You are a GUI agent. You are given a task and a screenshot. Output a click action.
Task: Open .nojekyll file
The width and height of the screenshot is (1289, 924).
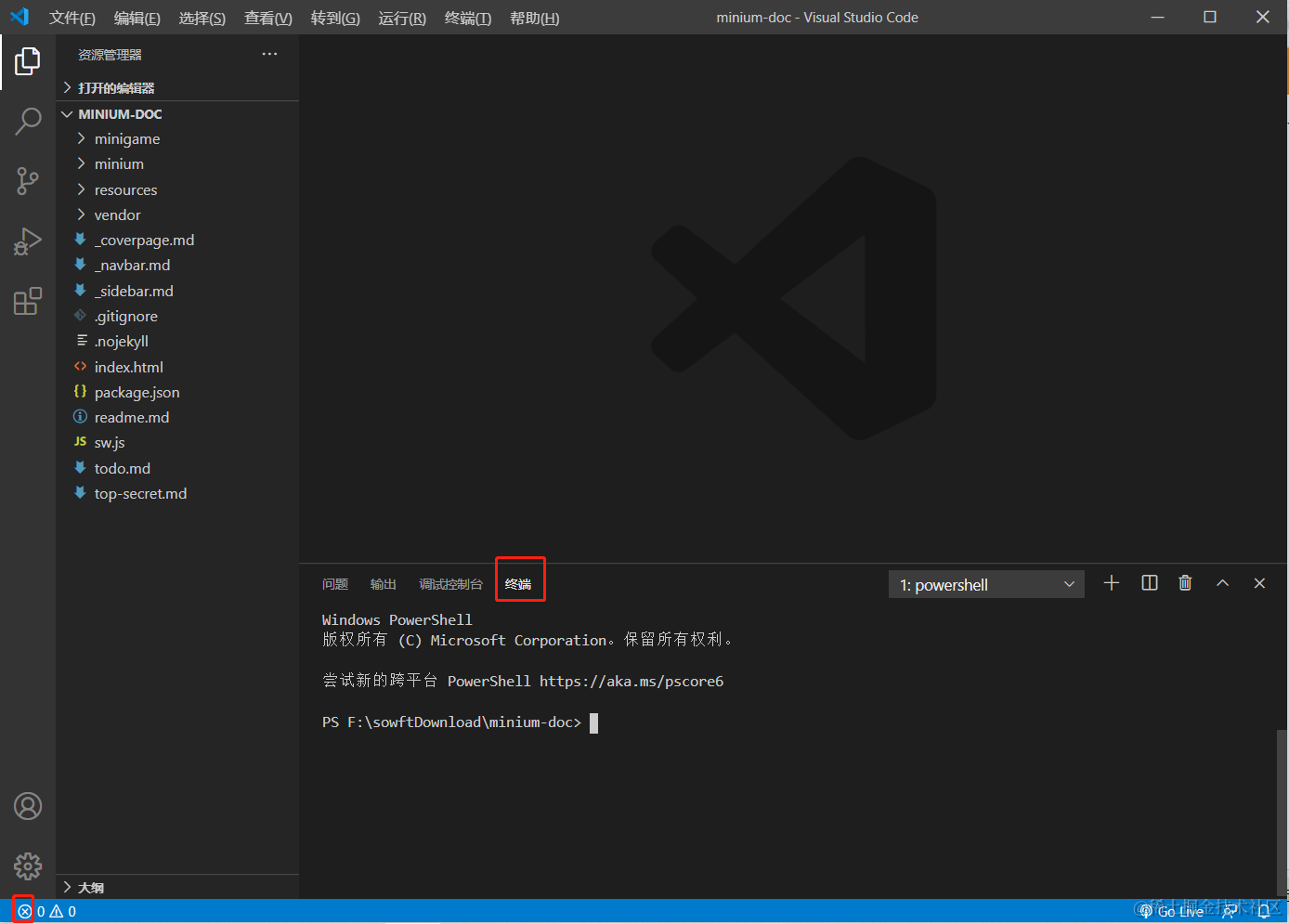point(177,342)
